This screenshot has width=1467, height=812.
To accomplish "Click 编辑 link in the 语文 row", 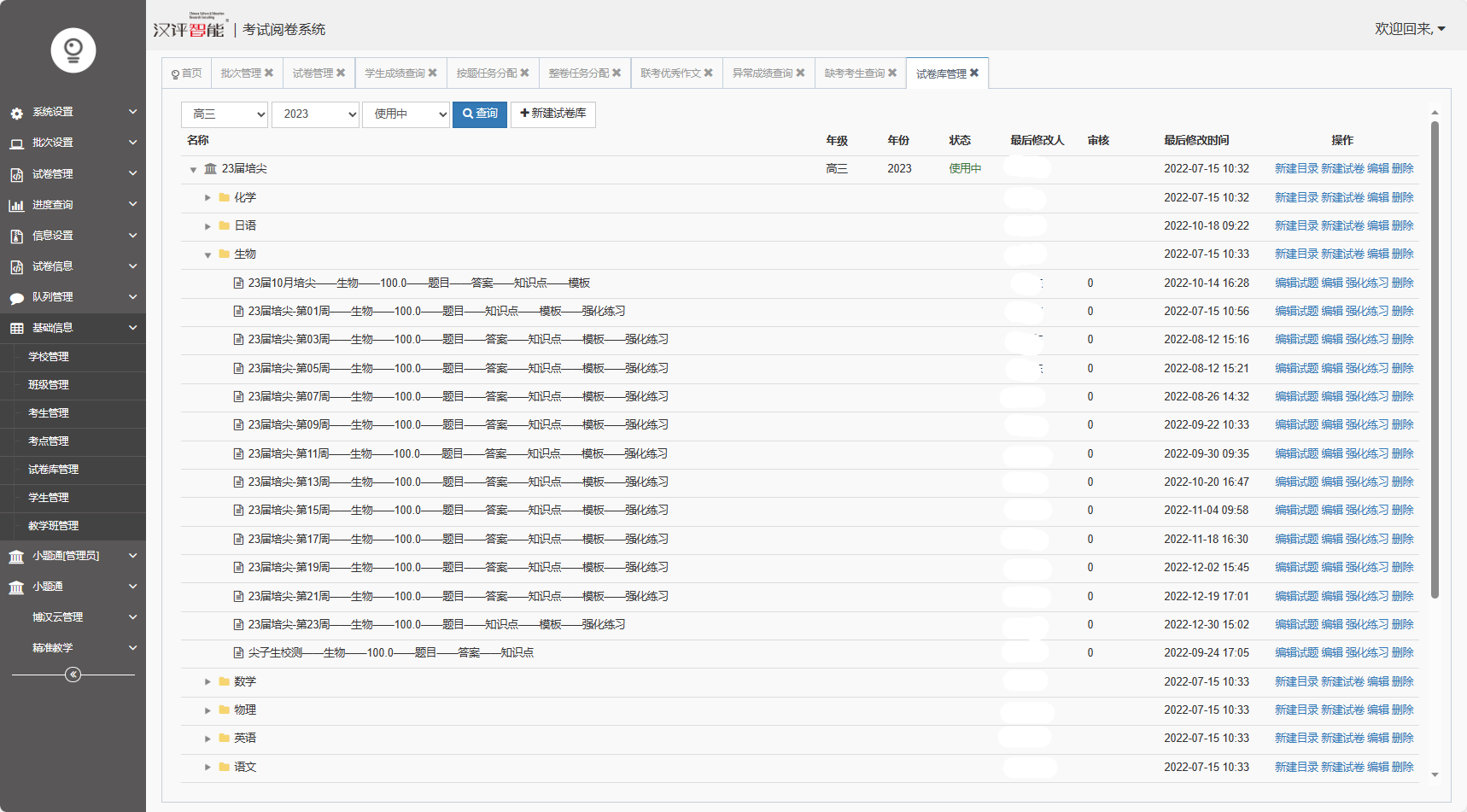I will coord(1377,767).
